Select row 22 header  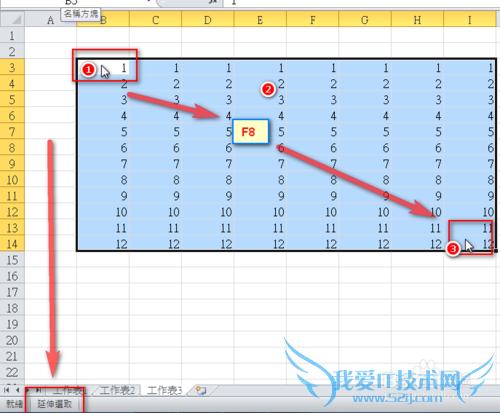(12, 372)
